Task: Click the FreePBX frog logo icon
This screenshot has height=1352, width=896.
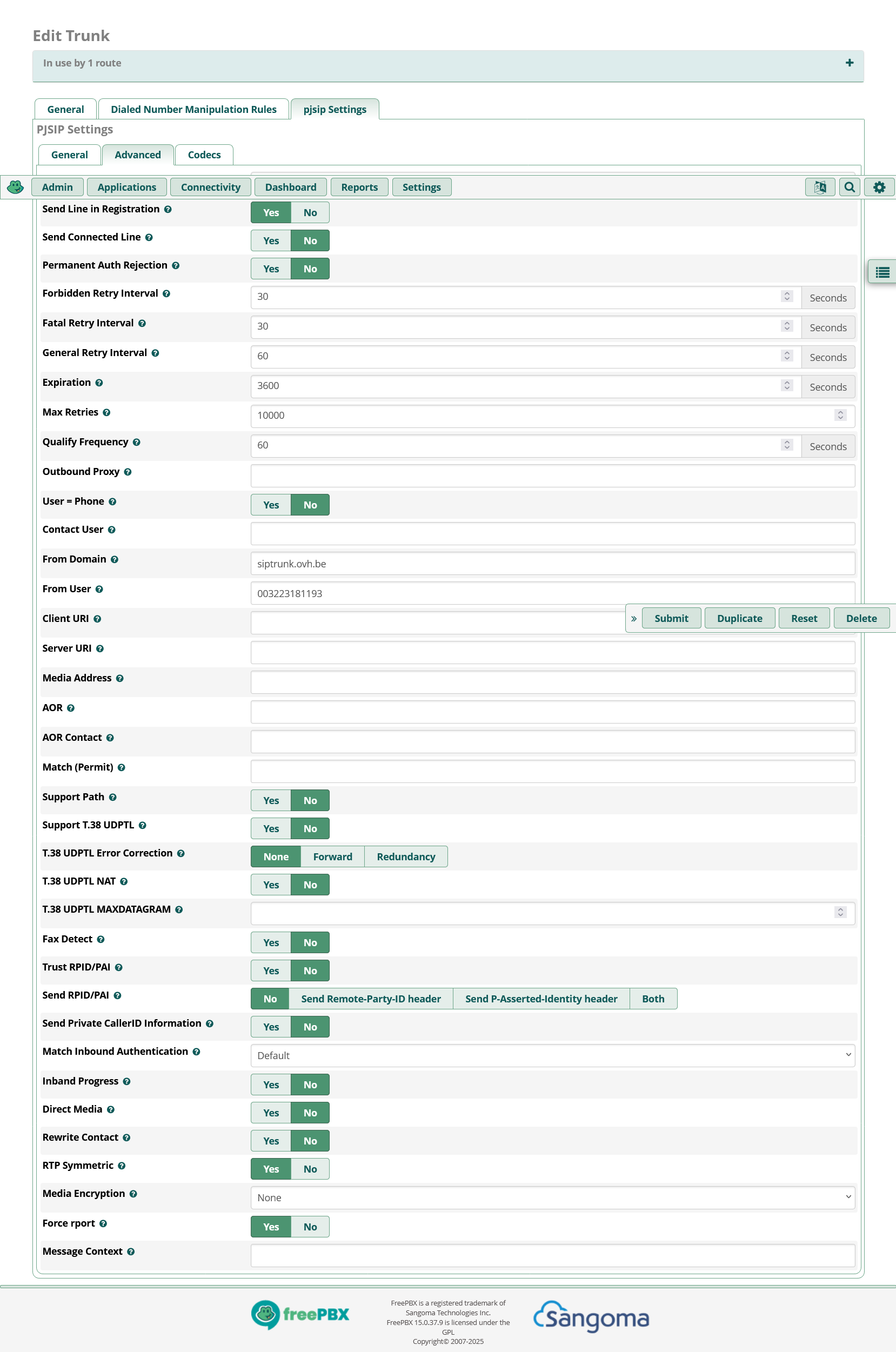Action: [x=16, y=187]
